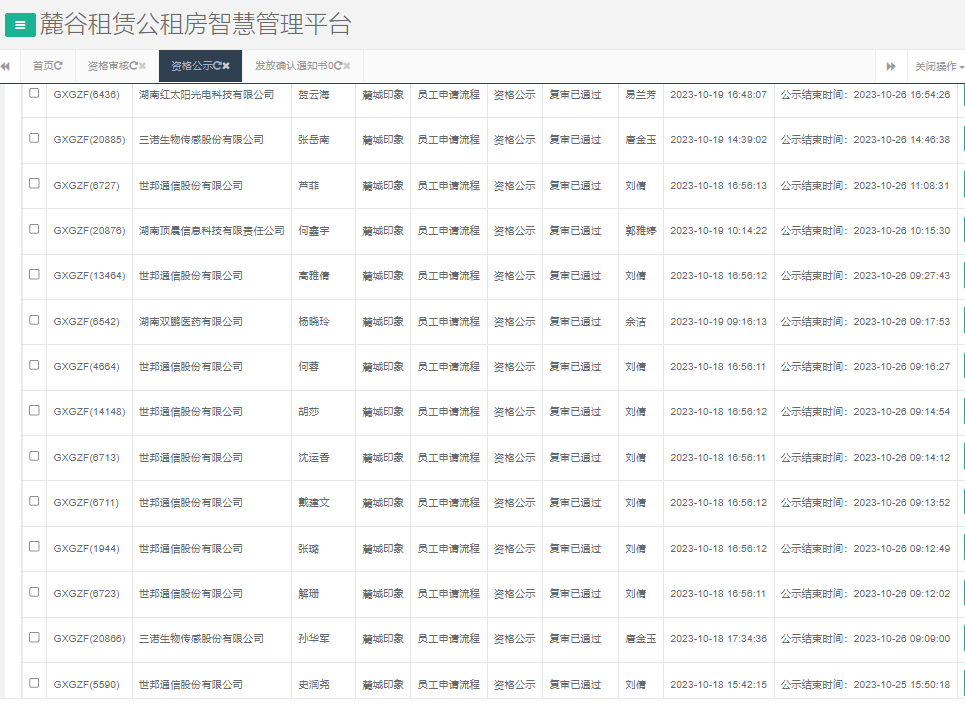This screenshot has width=965, height=704.
Task: Click the refresh icon on 资格审核 tab
Action: pyautogui.click(x=133, y=66)
